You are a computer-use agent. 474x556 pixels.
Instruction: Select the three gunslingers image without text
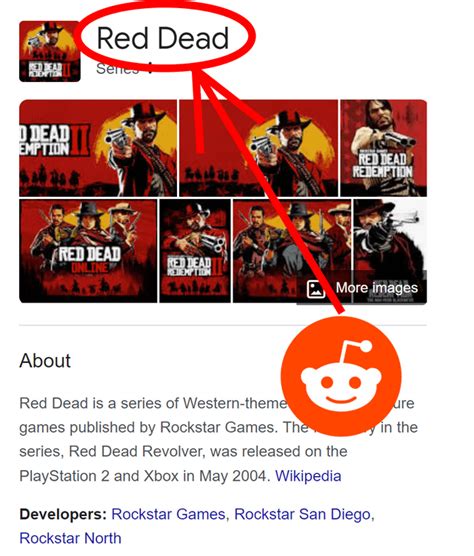point(292,251)
